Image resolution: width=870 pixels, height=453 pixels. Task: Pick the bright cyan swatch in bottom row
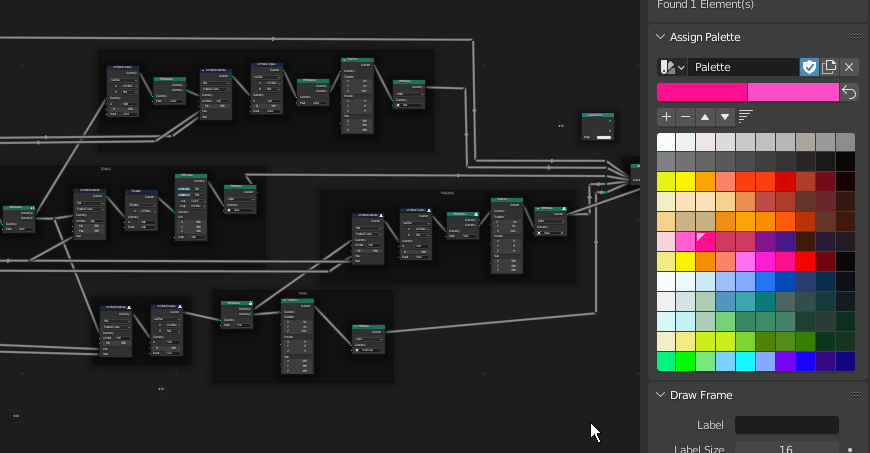(x=746, y=361)
